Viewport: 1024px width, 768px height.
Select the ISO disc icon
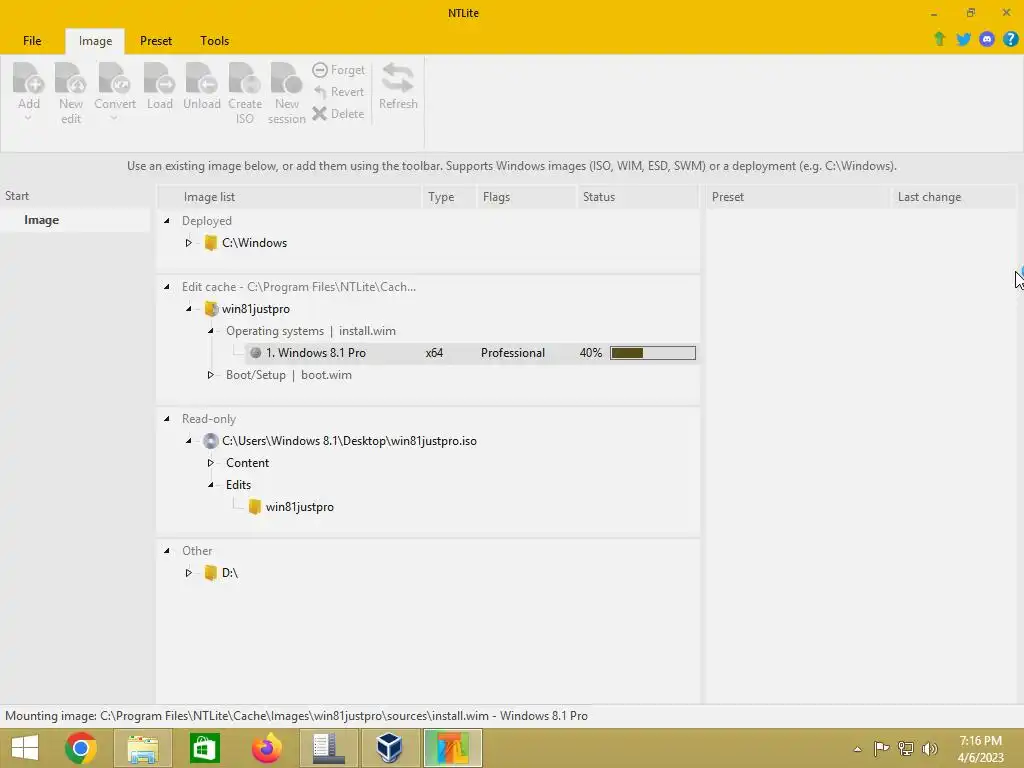click(210, 441)
